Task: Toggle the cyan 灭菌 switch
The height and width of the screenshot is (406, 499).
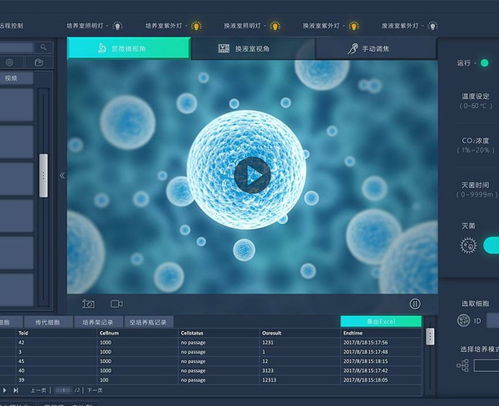Action: 492,245
